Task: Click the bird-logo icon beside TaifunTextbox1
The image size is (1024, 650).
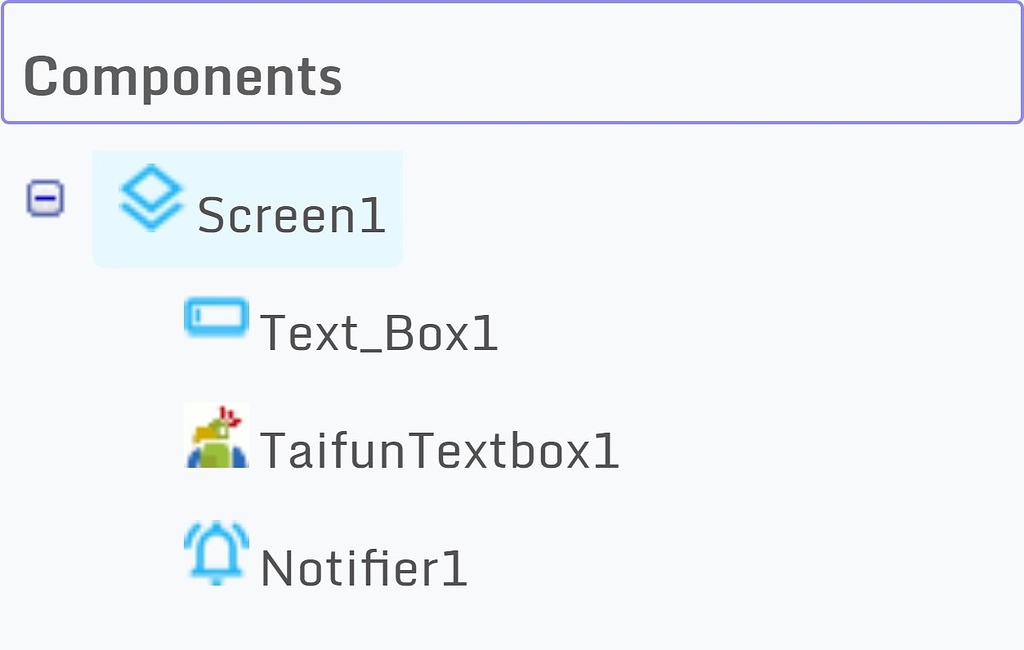Action: [x=214, y=436]
